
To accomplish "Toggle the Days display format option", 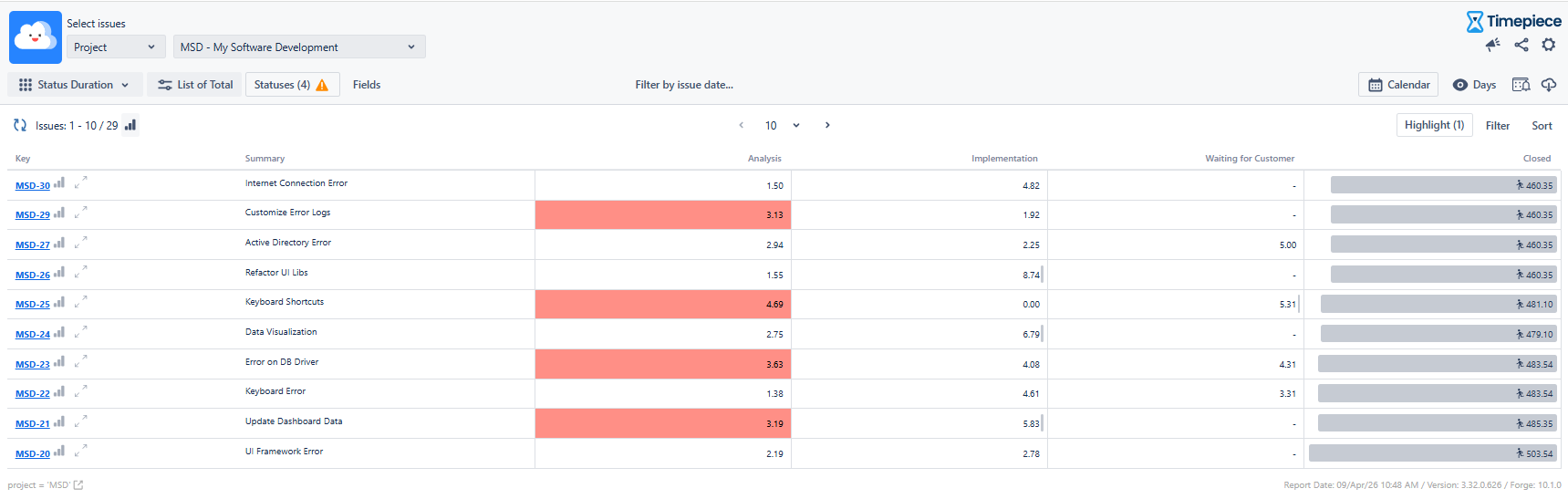I will click(1474, 85).
